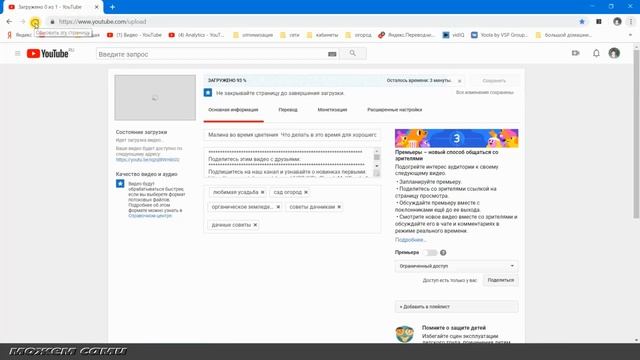The width and height of the screenshot is (640, 360).
Task: Open the YouTube account avatar menu
Action: point(614,53)
